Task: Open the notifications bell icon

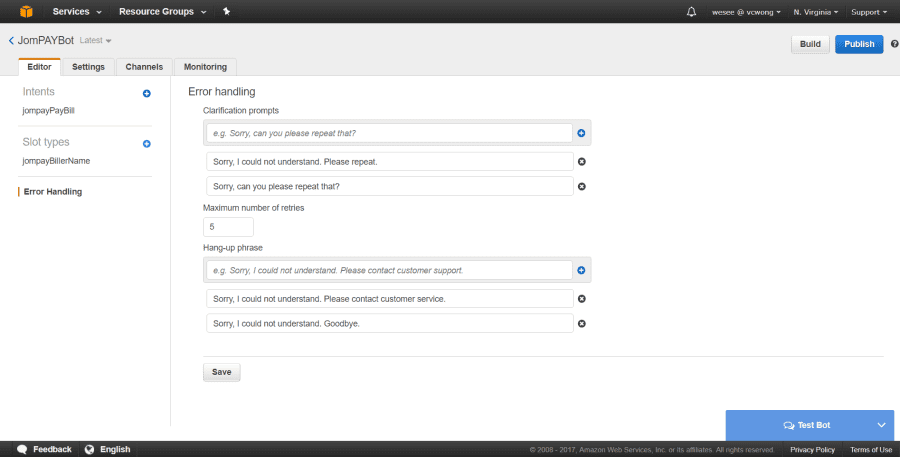Action: 691,11
